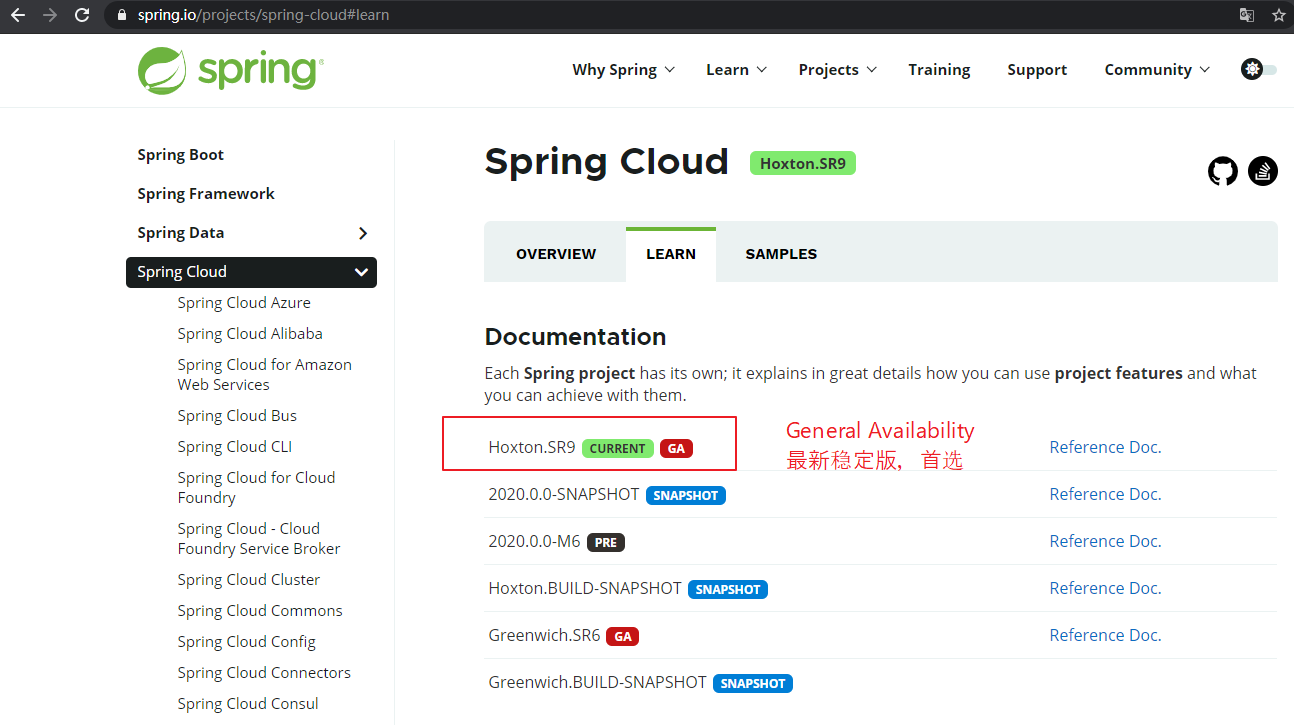Open Spring Cloud Alibaba in the sidebar
Image resolution: width=1294 pixels, height=725 pixels.
pos(250,334)
